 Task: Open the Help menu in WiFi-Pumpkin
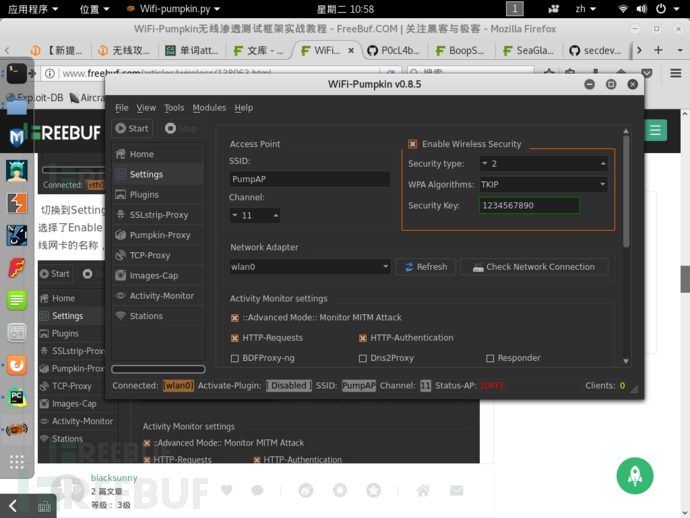tap(243, 108)
